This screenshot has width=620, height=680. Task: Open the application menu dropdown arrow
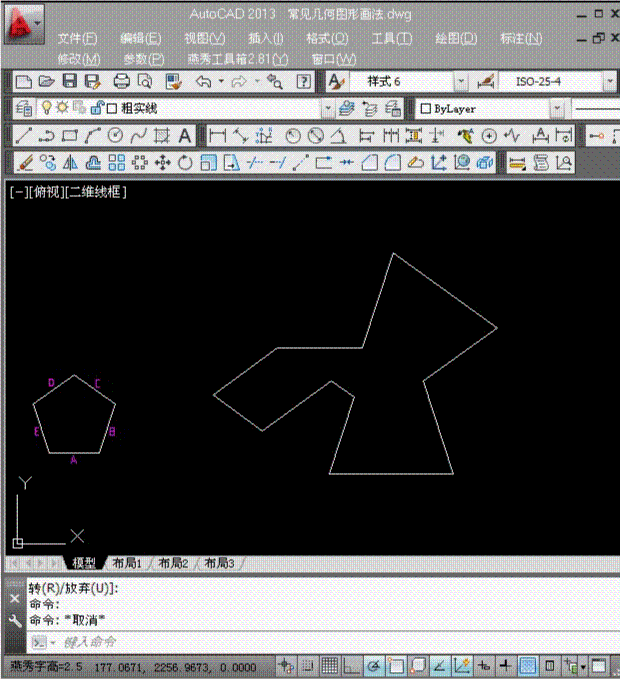pos(38,23)
